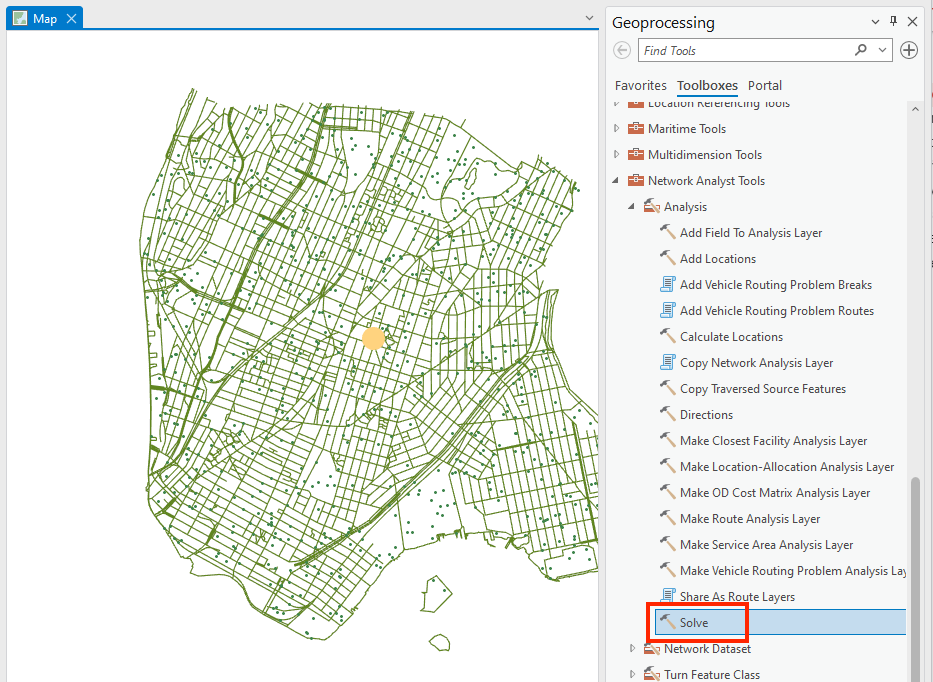Open the Directions tool
This screenshot has width=933, height=682.
[x=706, y=415]
